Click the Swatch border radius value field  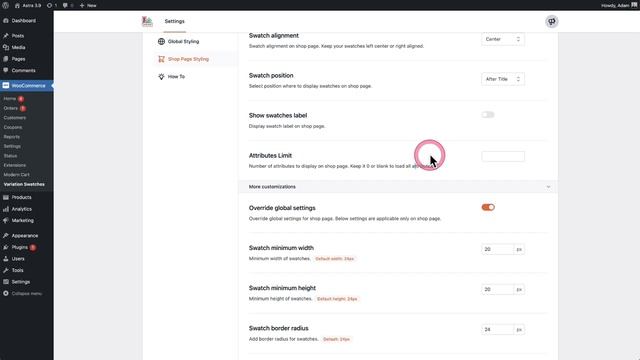coord(497,329)
